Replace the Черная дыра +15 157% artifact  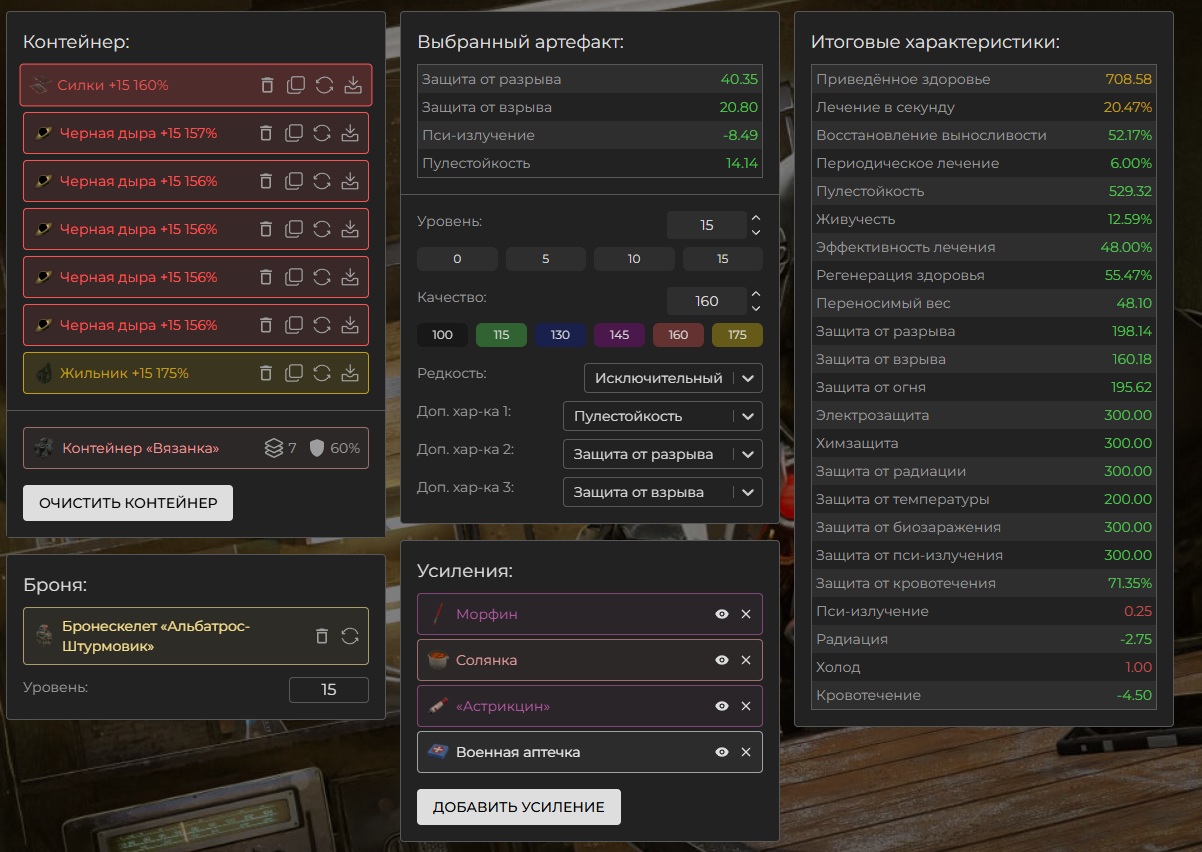pyautogui.click(x=322, y=133)
